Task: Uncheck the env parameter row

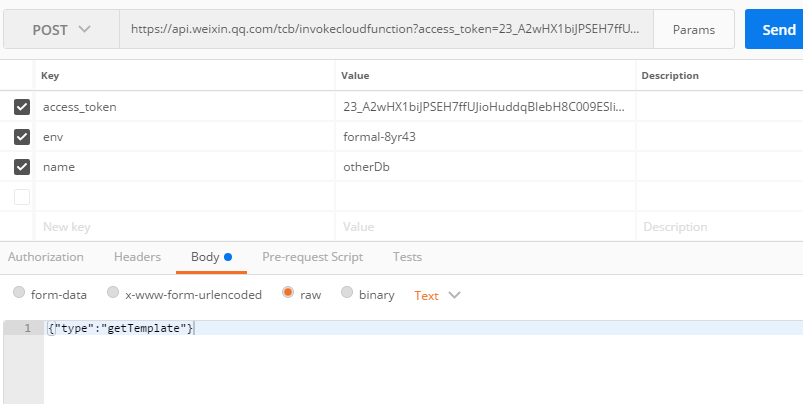Action: [22, 136]
